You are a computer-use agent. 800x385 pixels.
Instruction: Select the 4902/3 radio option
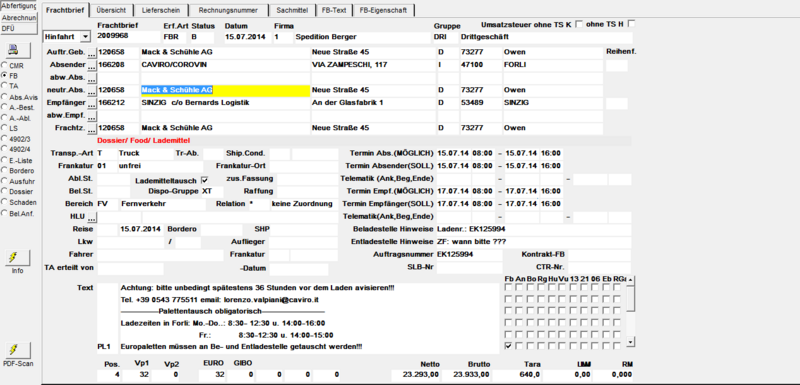[5, 138]
